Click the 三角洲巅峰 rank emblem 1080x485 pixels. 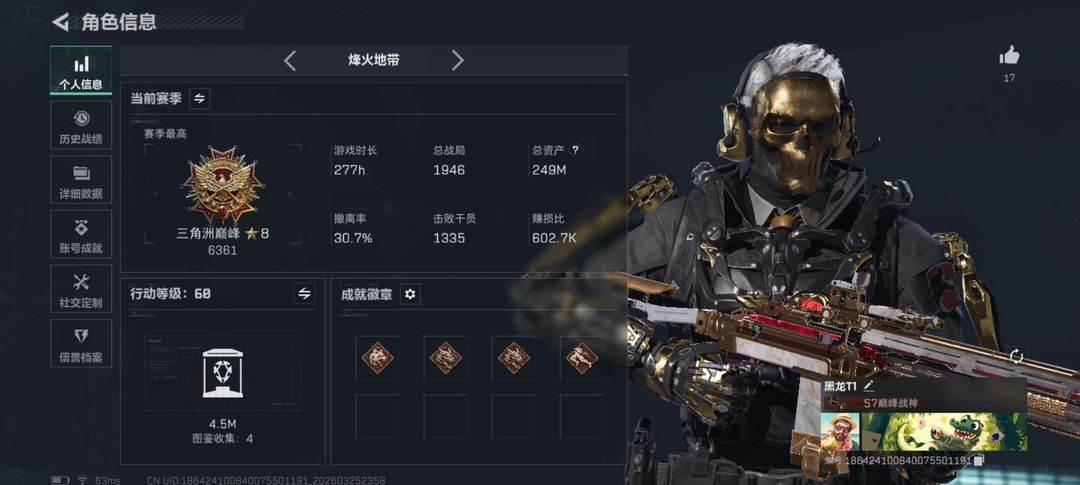tap(222, 183)
